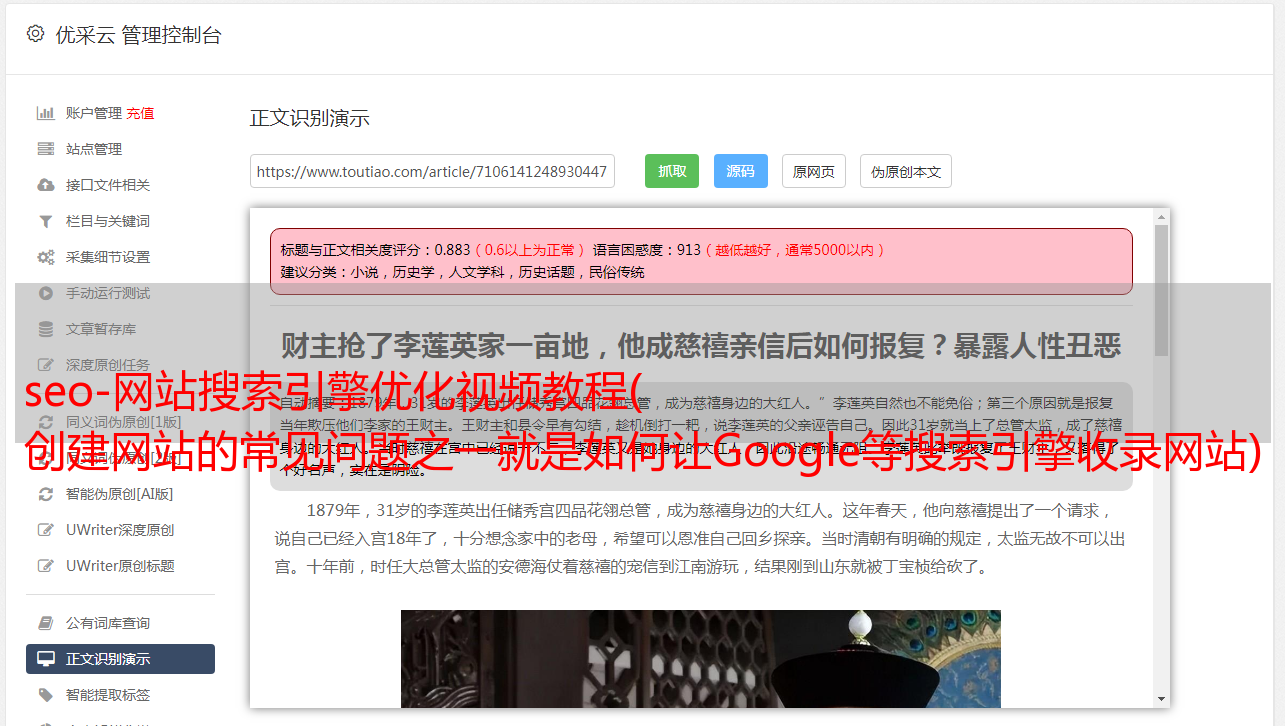Image resolution: width=1285 pixels, height=726 pixels.
Task: Go to 公有词库查询
Action: (x=108, y=623)
